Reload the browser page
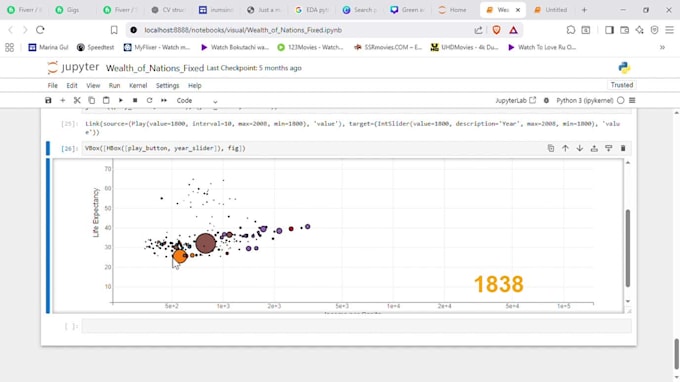 pyautogui.click(x=40, y=30)
